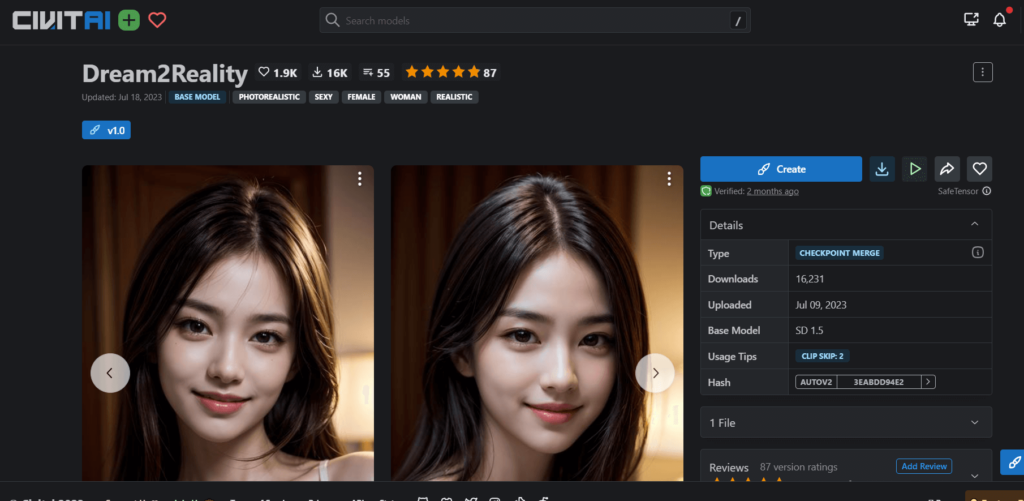Go to next image in carousel
The height and width of the screenshot is (501, 1024).
point(655,373)
